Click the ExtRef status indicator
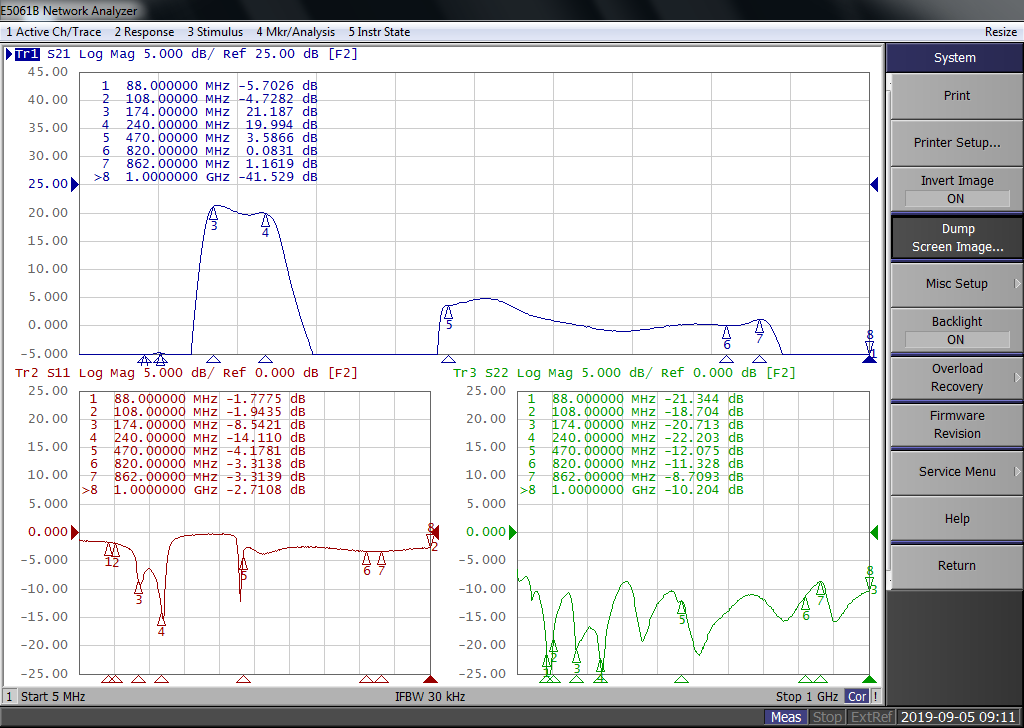This screenshot has height=728, width=1024. click(x=871, y=718)
